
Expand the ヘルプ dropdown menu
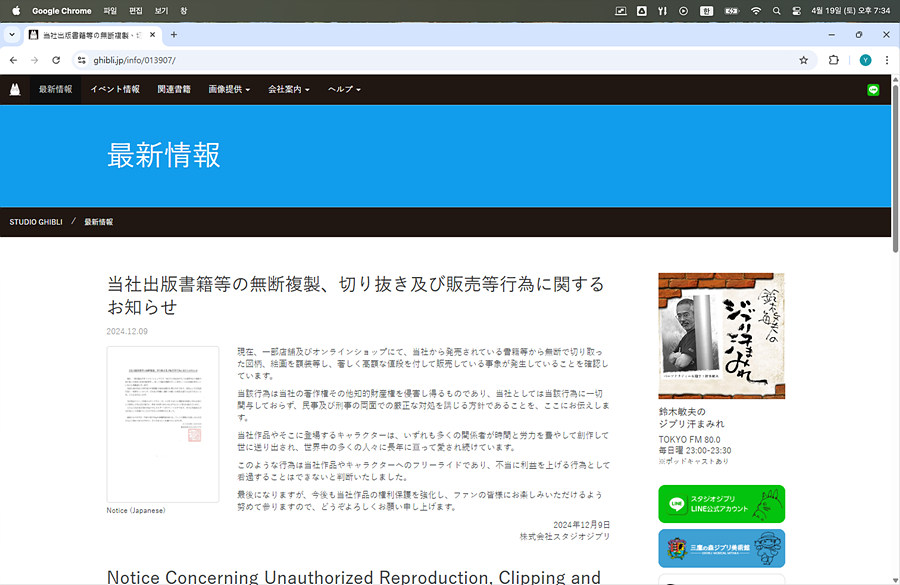click(344, 90)
